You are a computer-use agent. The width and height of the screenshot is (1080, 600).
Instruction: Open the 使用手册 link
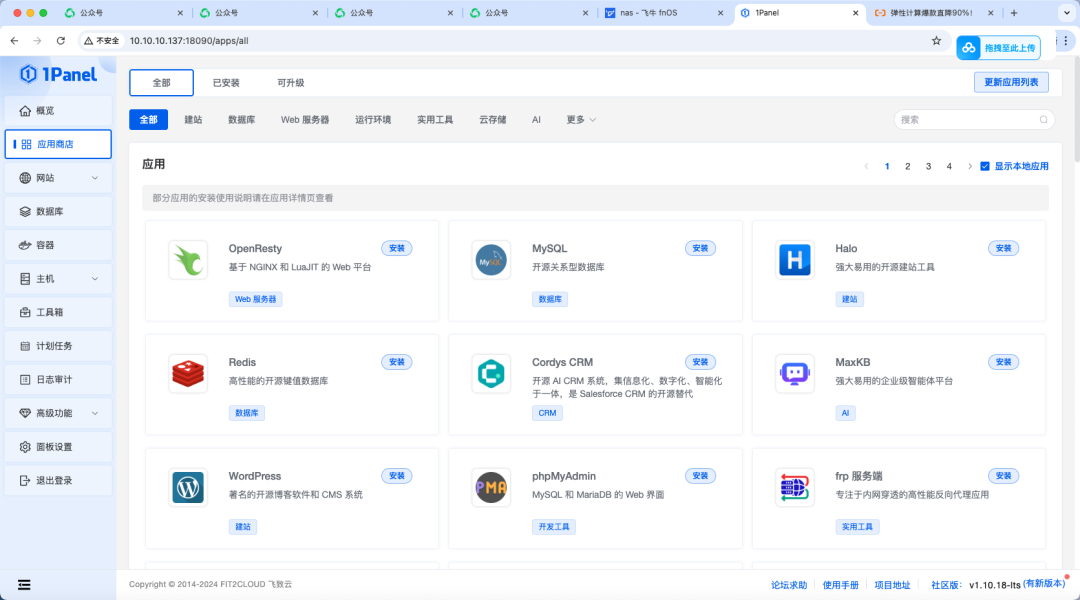coord(840,585)
